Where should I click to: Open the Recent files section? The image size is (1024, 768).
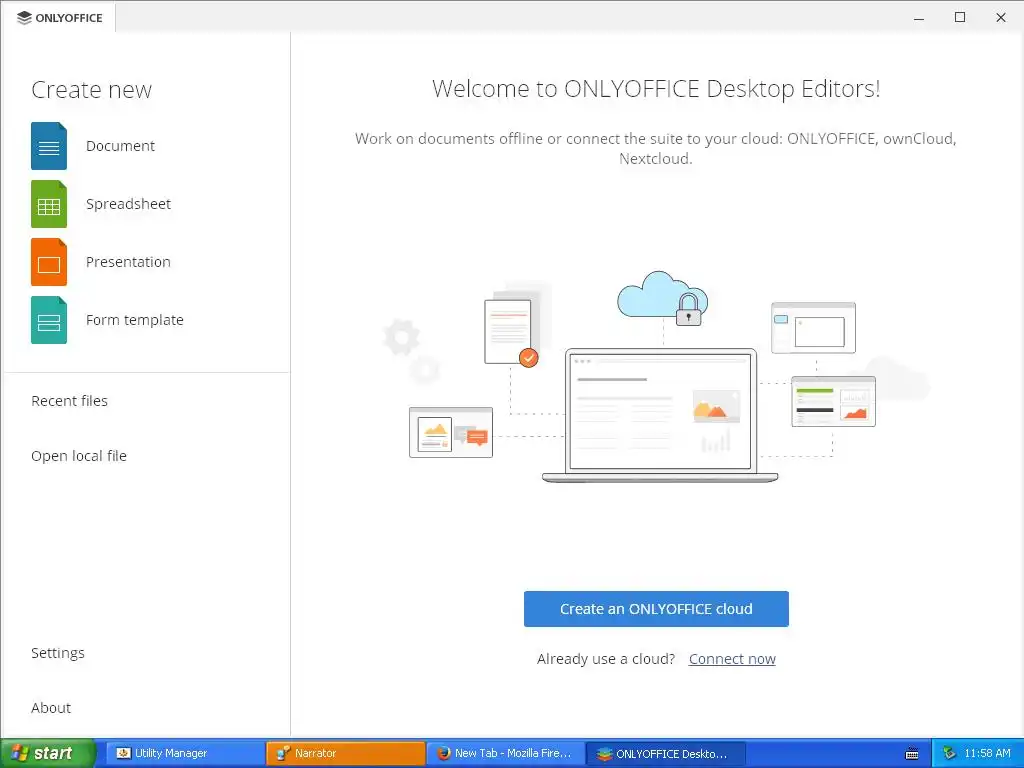click(x=69, y=401)
